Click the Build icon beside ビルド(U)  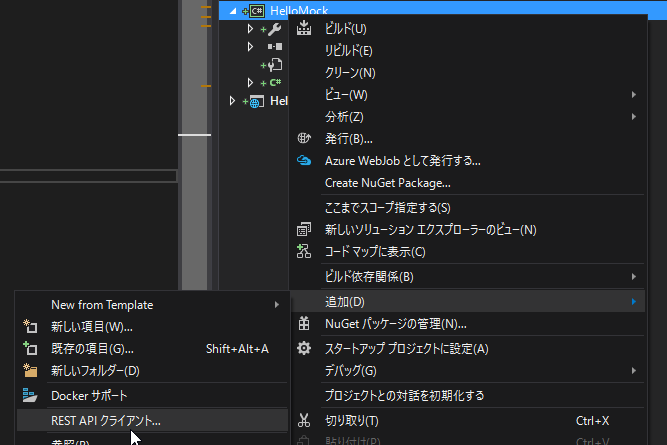(x=304, y=28)
